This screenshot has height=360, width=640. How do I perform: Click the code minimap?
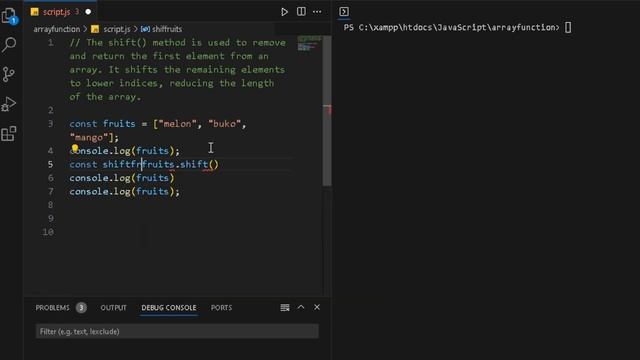(x=309, y=44)
